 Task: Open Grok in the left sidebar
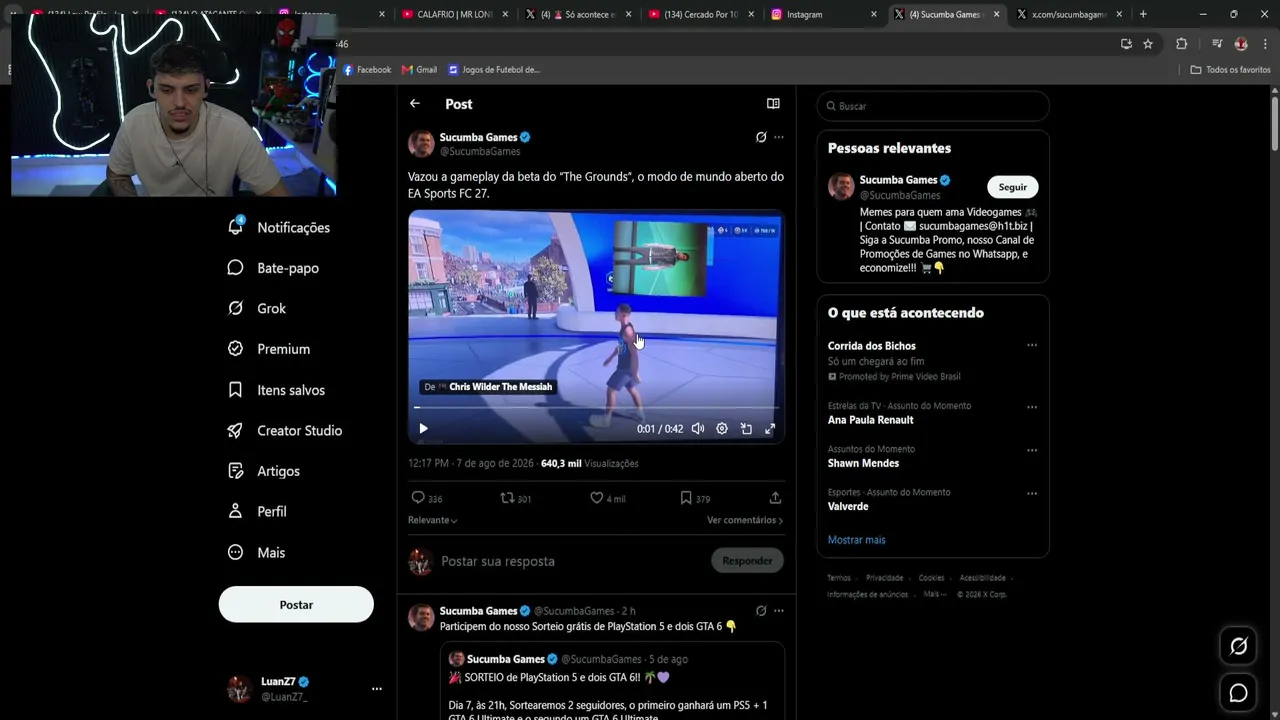pos(257,309)
